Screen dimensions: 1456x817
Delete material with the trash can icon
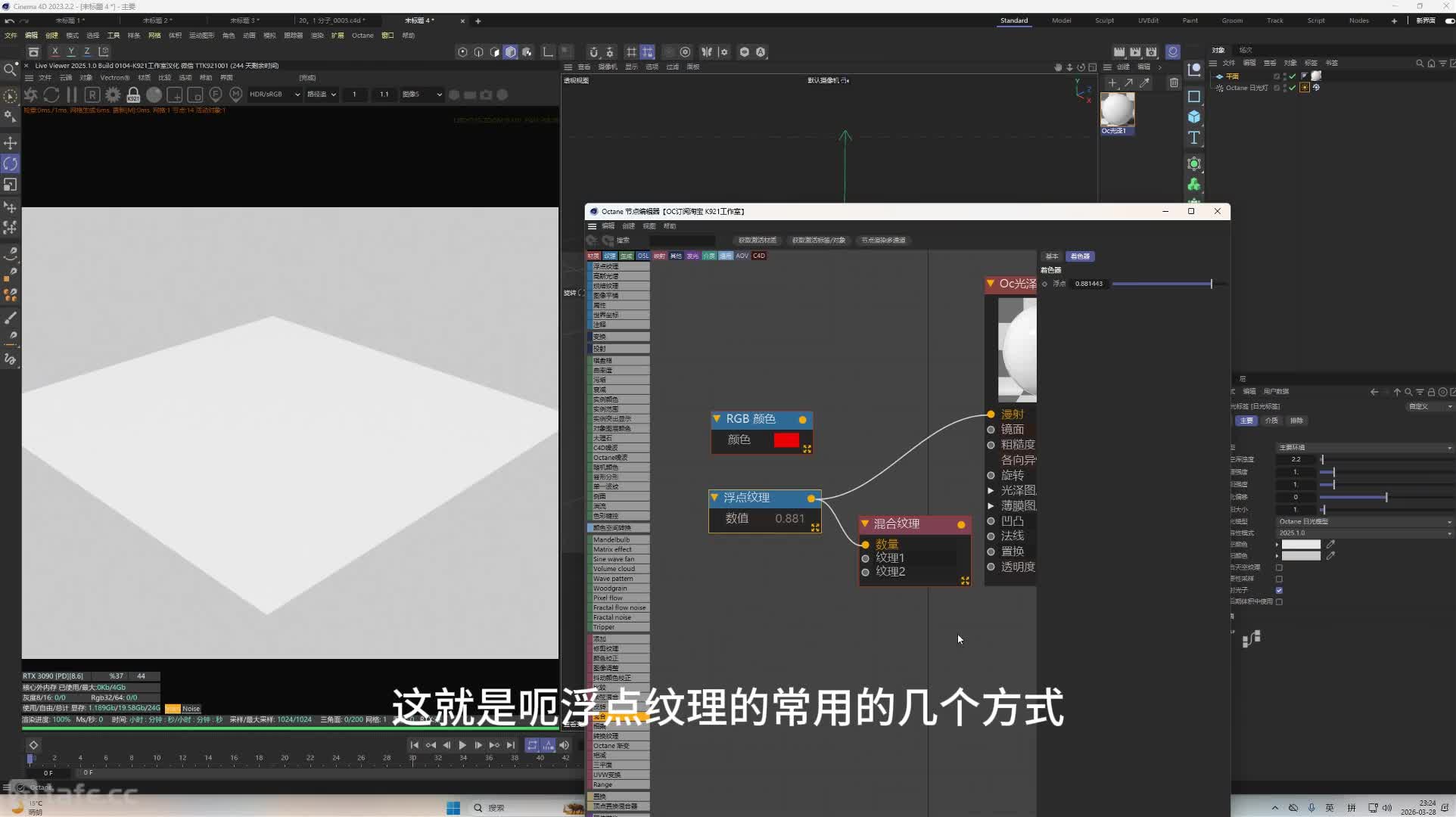click(1174, 82)
